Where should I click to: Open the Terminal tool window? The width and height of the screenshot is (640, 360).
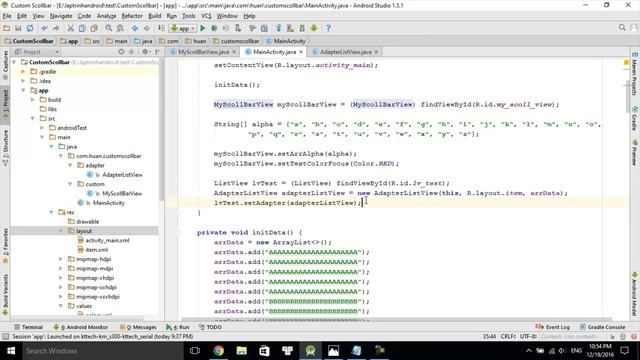pos(29,327)
